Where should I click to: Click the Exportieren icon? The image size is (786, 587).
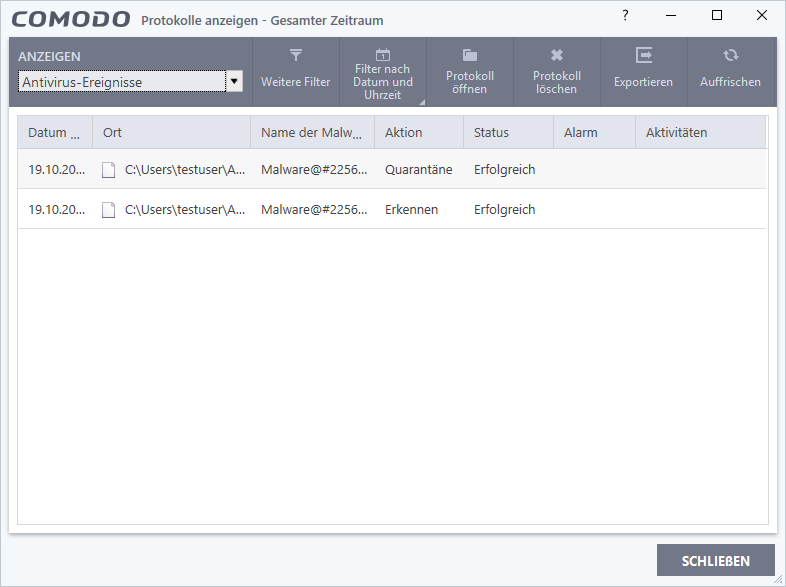643,56
